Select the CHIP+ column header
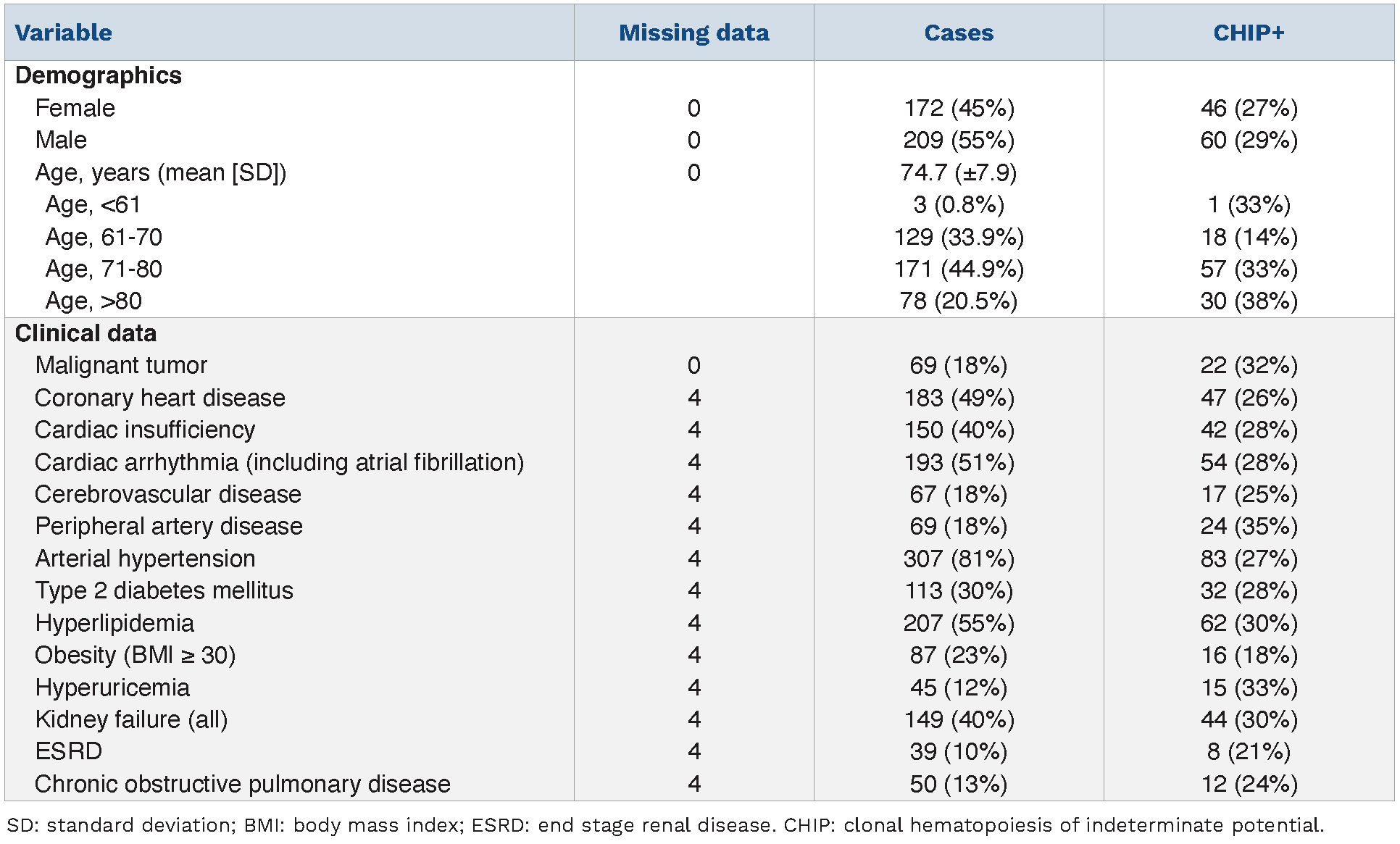Screen dimensions: 1400x844 [x=1248, y=33]
